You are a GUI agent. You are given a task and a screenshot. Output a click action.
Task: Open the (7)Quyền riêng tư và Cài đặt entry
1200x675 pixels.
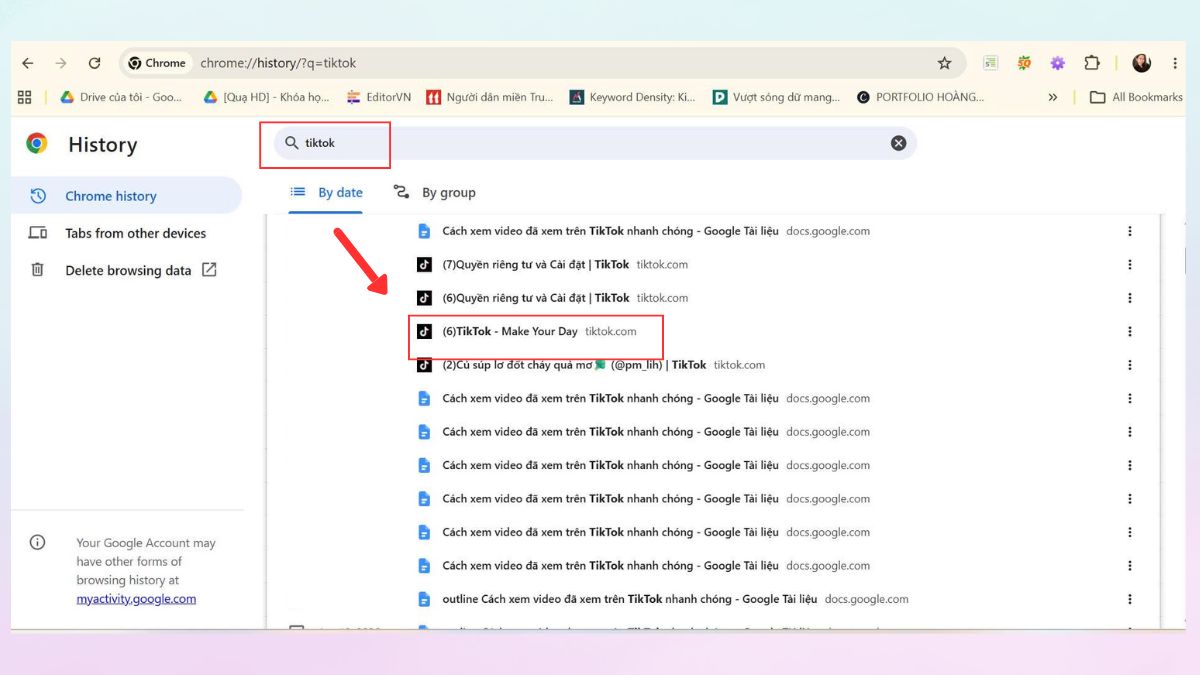click(536, 265)
